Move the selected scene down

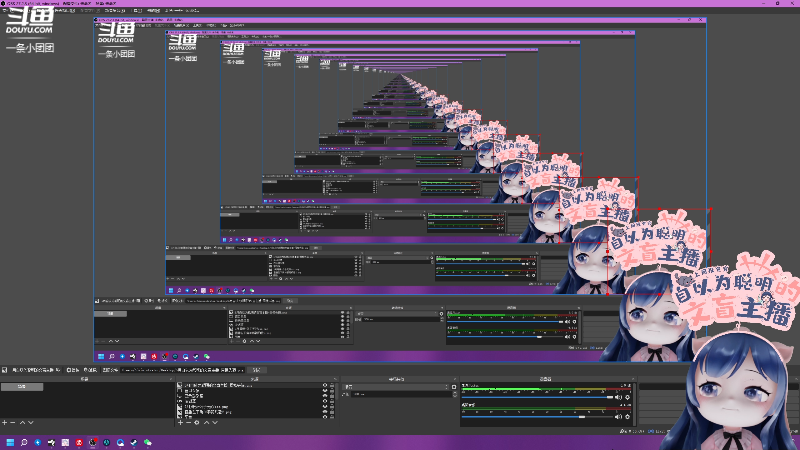coord(31,422)
